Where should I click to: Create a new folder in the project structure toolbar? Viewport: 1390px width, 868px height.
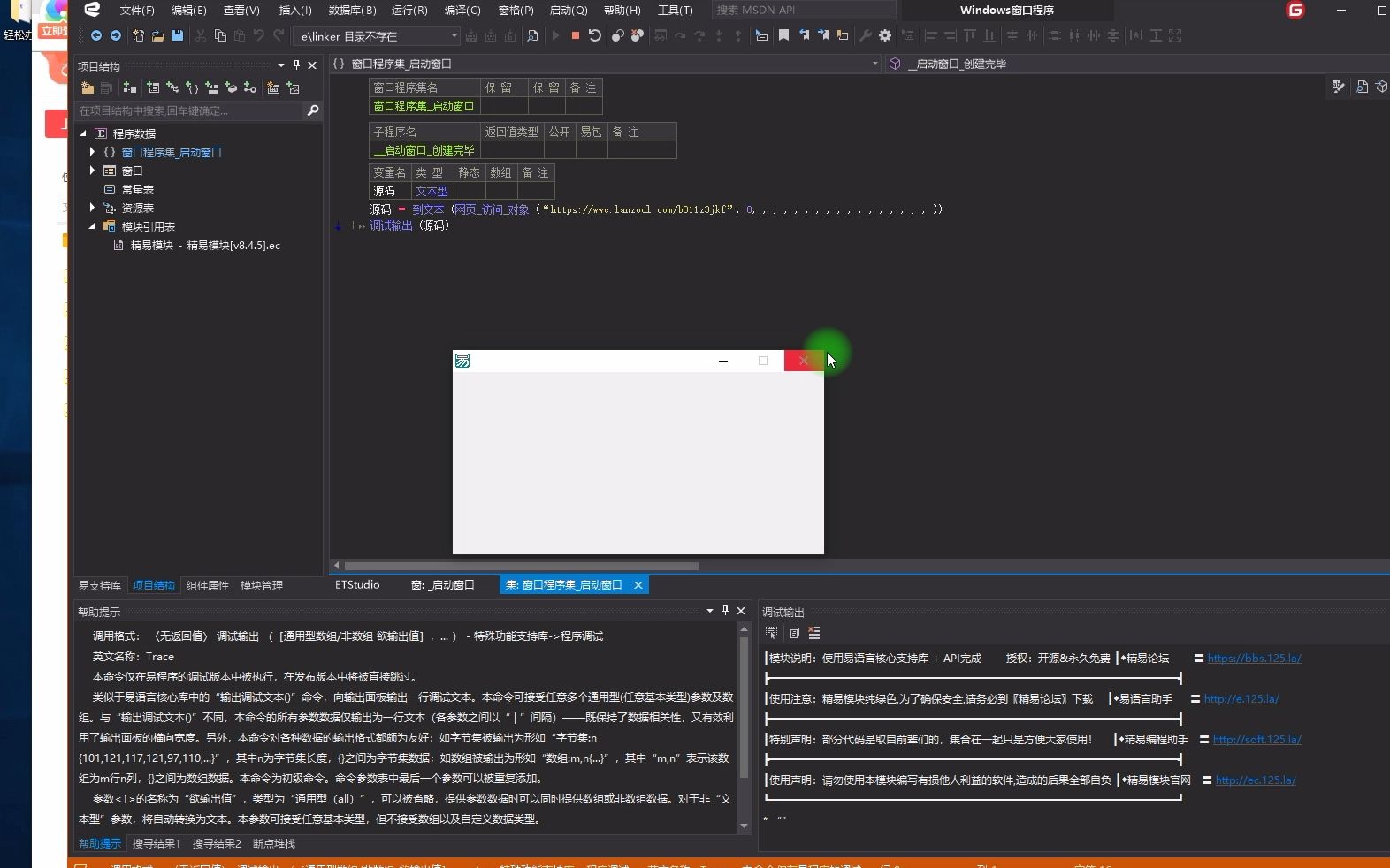coord(87,88)
